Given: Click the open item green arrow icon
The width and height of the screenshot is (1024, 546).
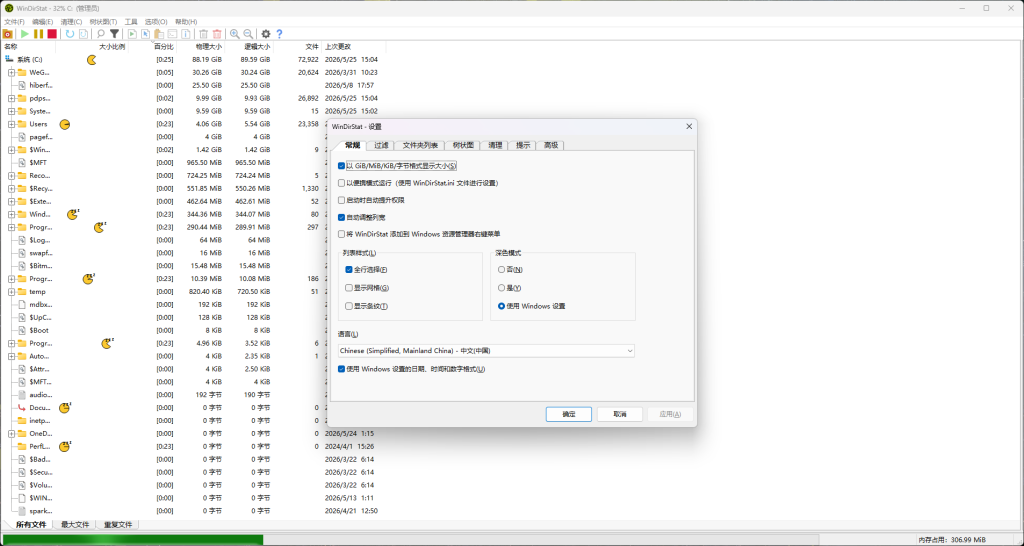Looking at the screenshot, I should (132, 34).
